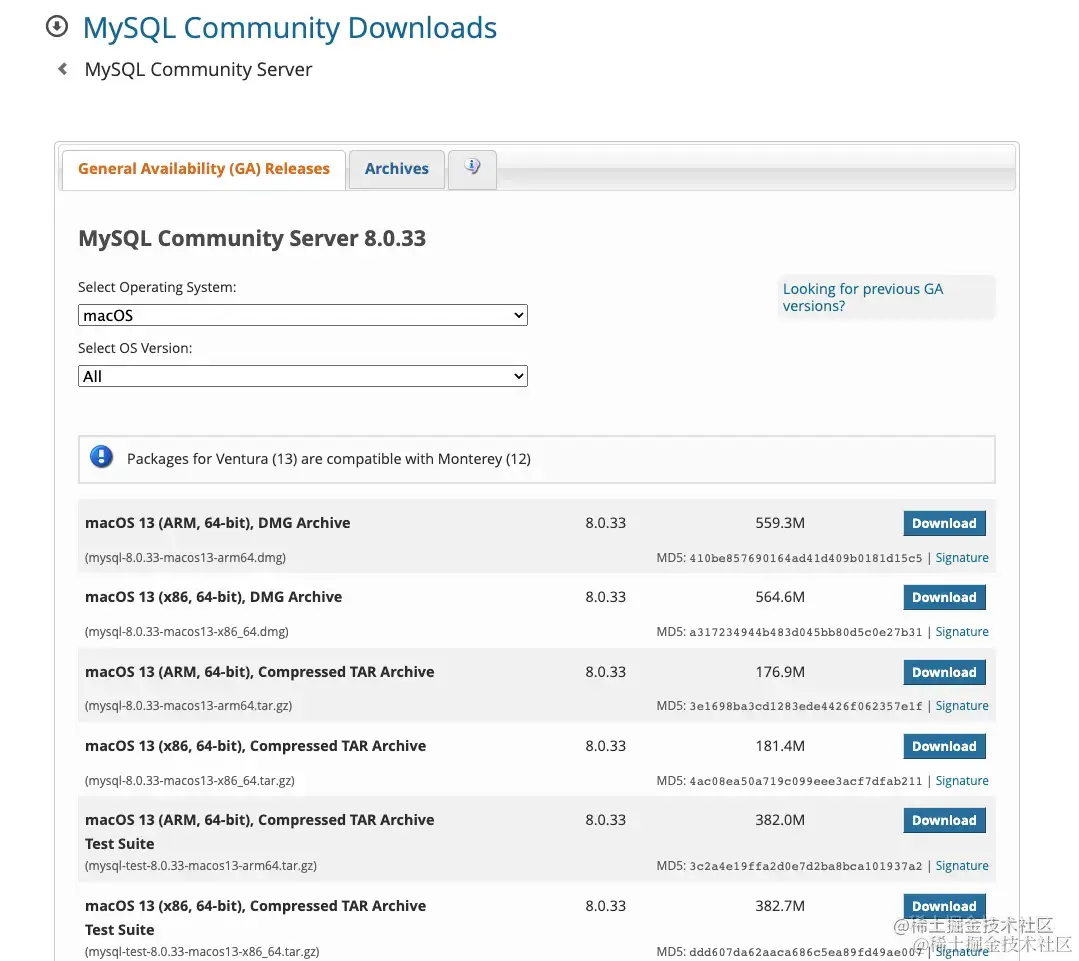Open the Select Operating System dropdown
This screenshot has height=961, width=1079.
click(303, 315)
